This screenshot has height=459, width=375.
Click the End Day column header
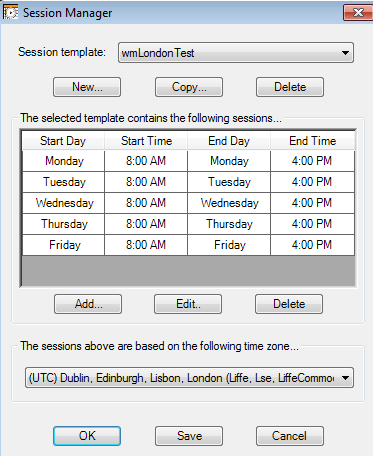point(229,141)
